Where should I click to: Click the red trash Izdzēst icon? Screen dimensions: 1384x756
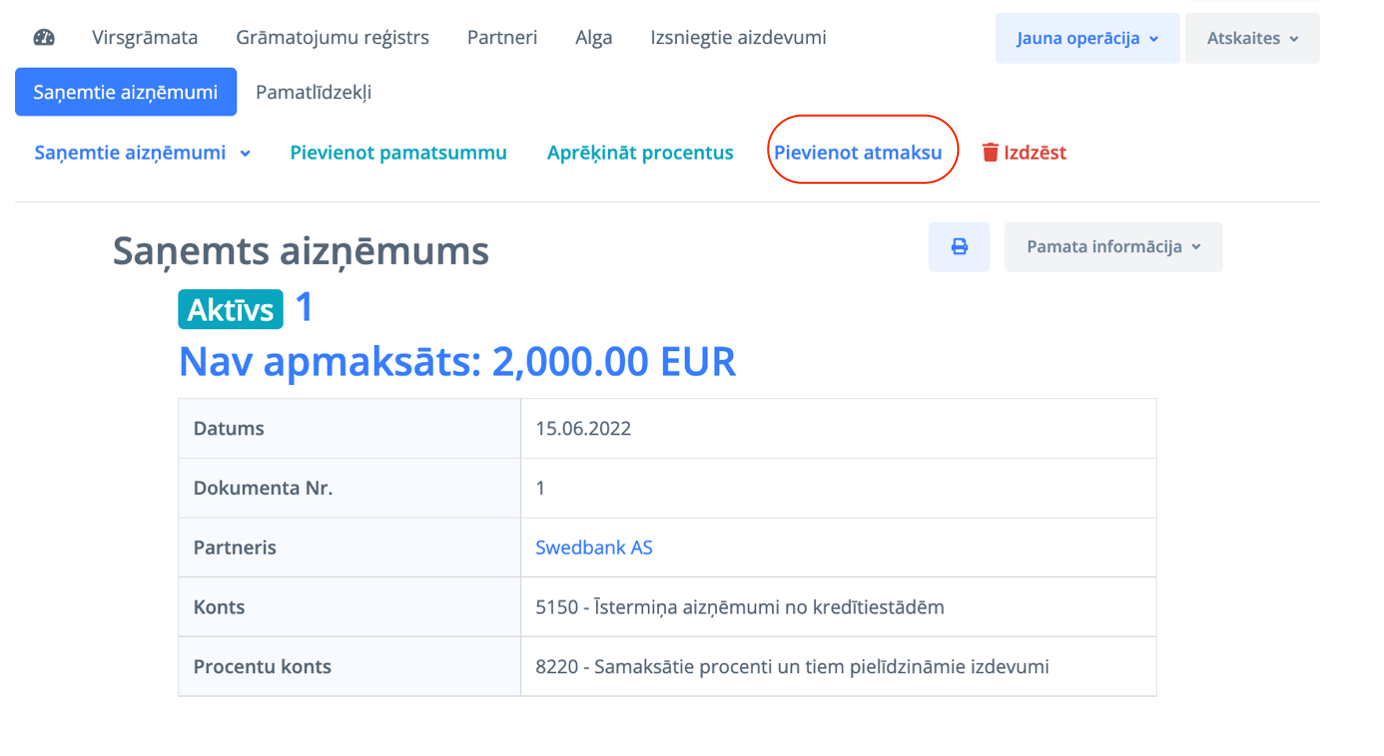[990, 153]
